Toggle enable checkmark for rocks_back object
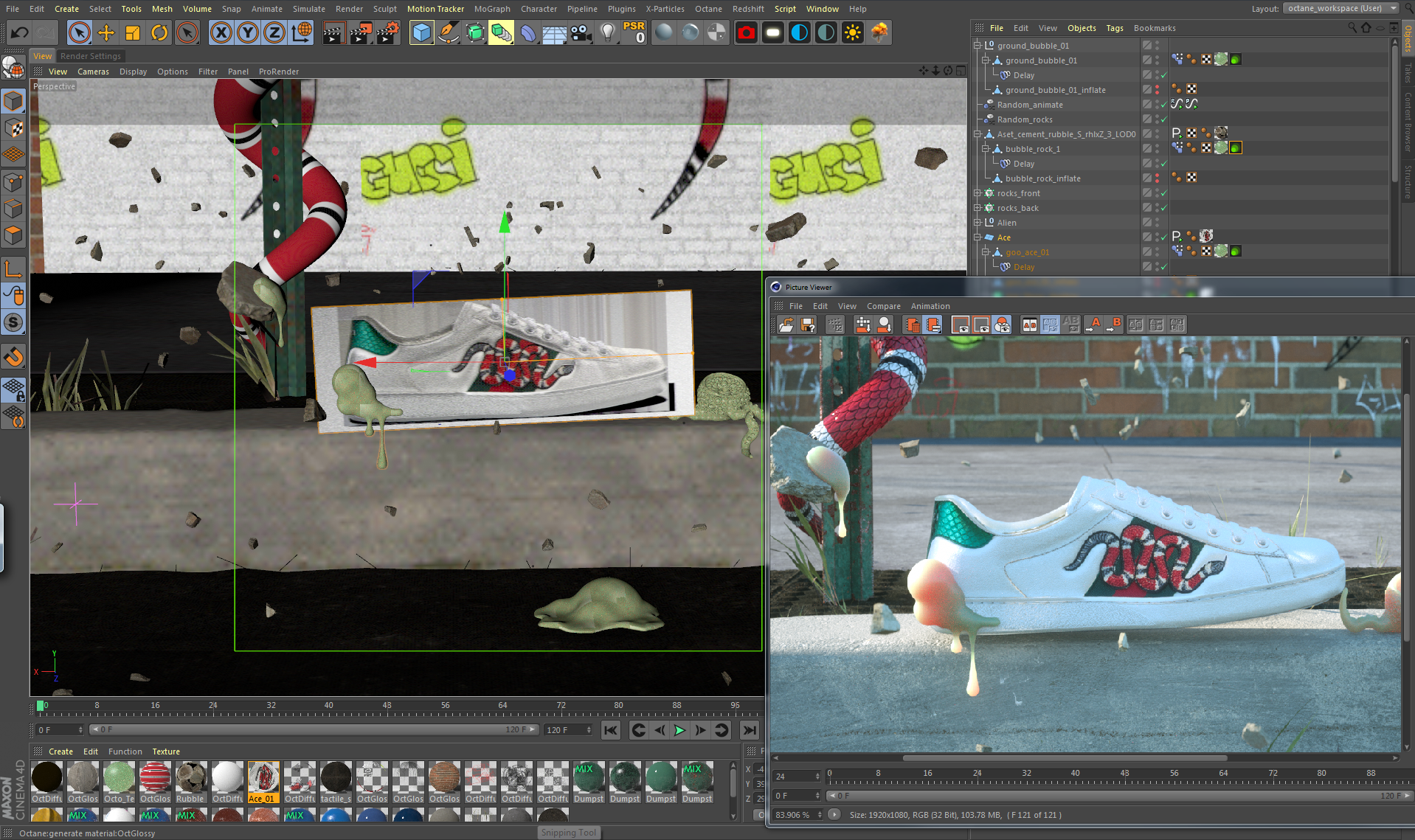 [1163, 208]
